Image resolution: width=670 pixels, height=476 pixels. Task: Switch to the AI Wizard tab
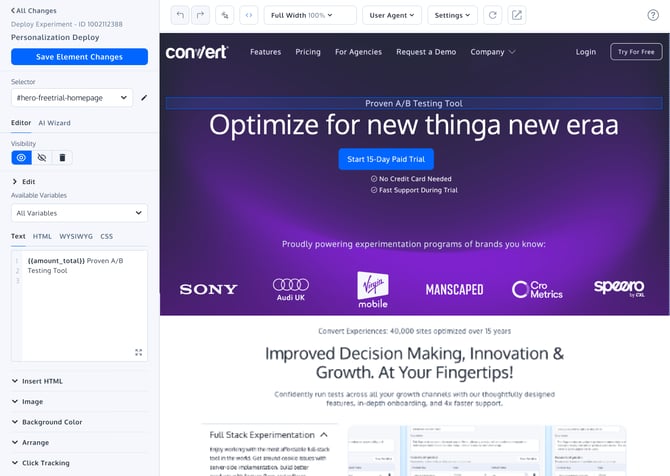tap(54, 123)
